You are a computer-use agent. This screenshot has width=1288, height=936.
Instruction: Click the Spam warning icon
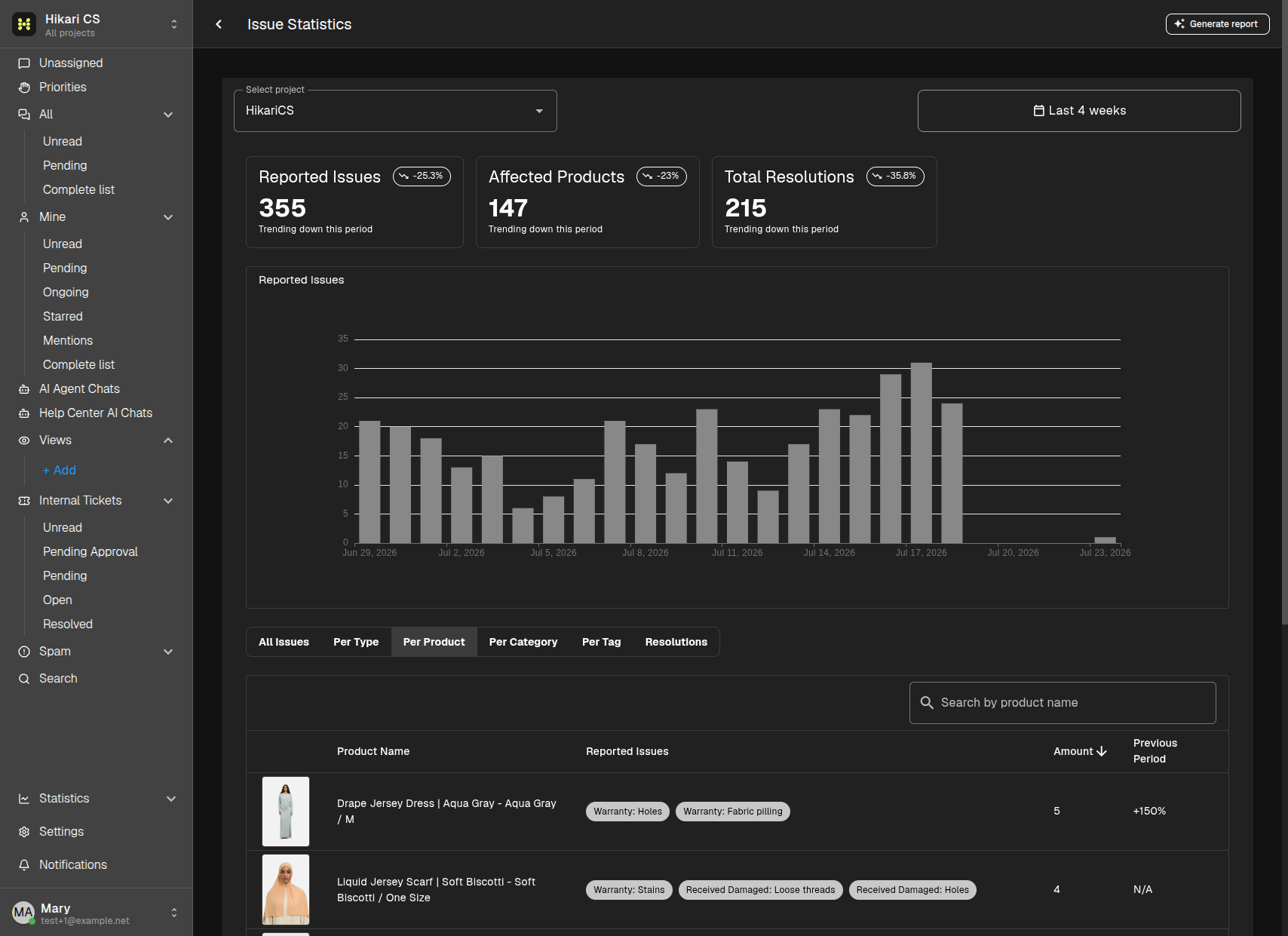click(x=24, y=652)
